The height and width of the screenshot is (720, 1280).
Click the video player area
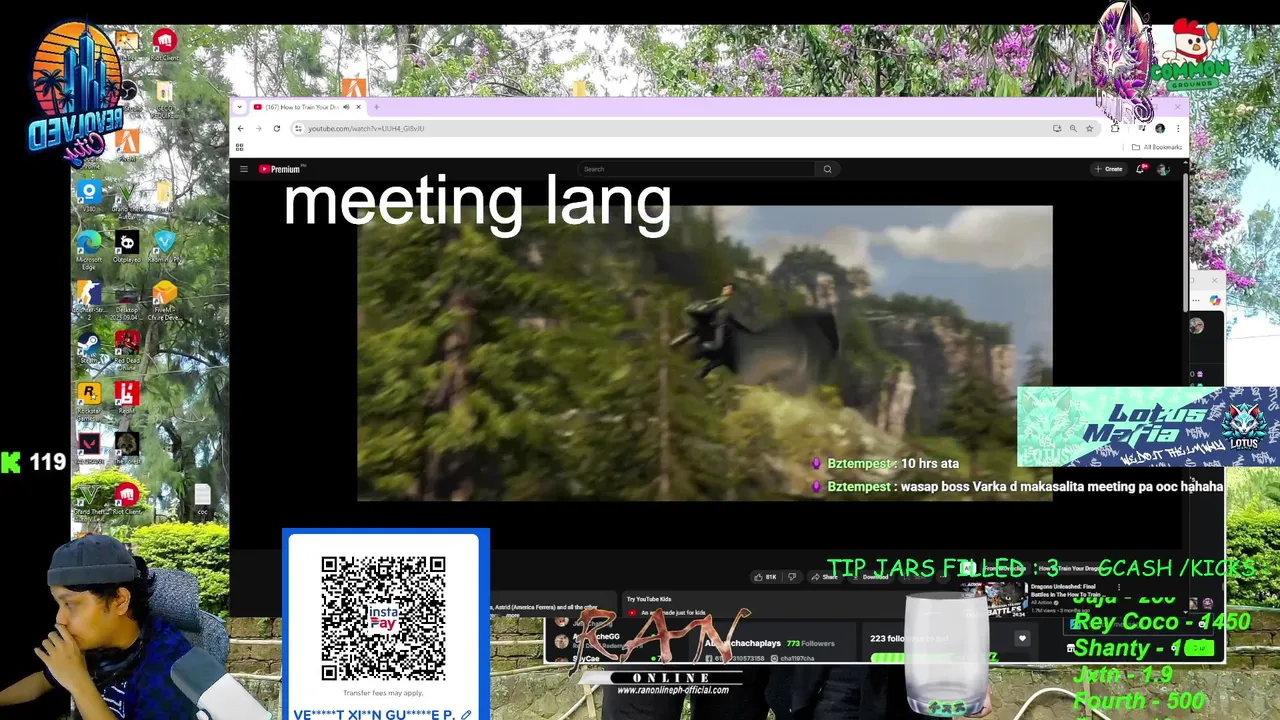point(704,352)
